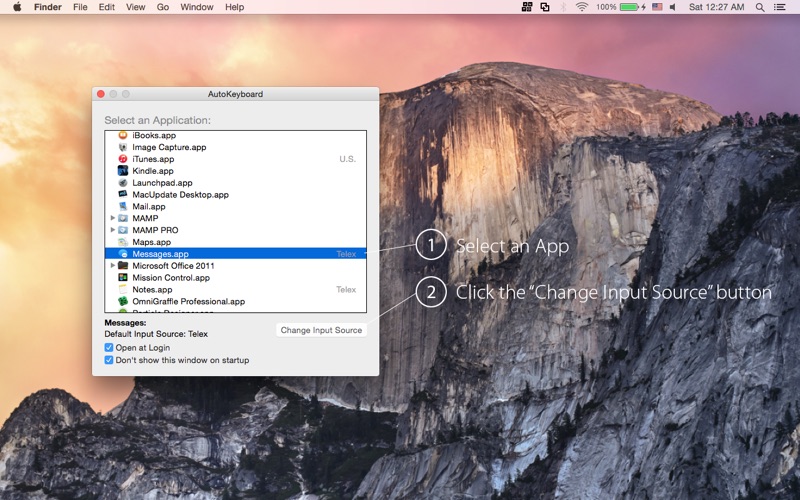The width and height of the screenshot is (800, 500).
Task: Click the Mail.app stamp icon
Action: 123,206
